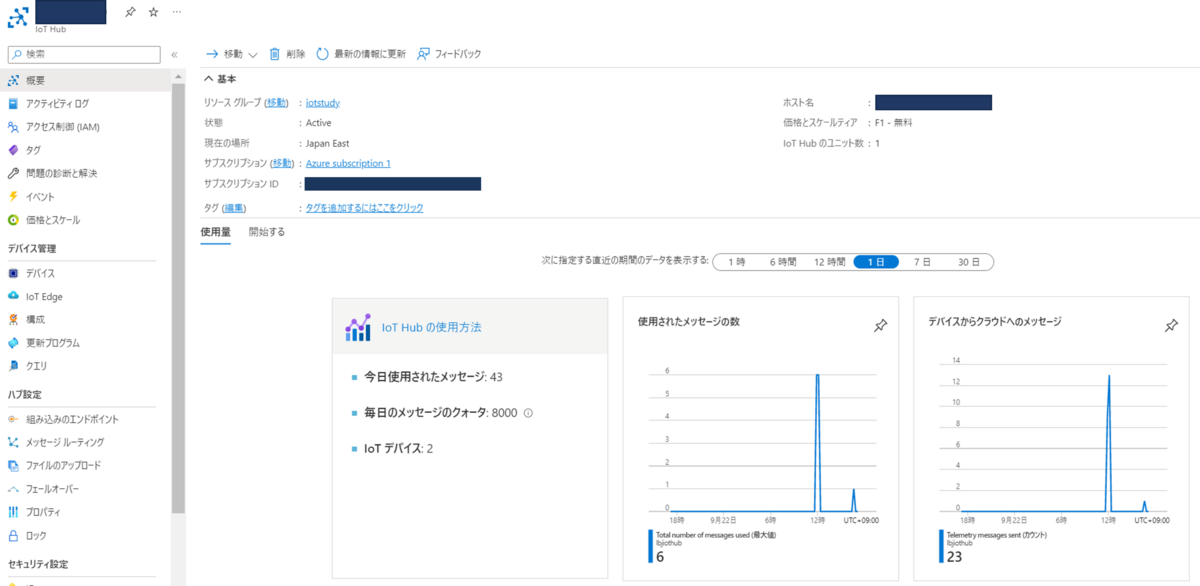1200x586 pixels.
Task: Pin the IoT Hub resource using the pushpin icon
Action: pos(131,12)
